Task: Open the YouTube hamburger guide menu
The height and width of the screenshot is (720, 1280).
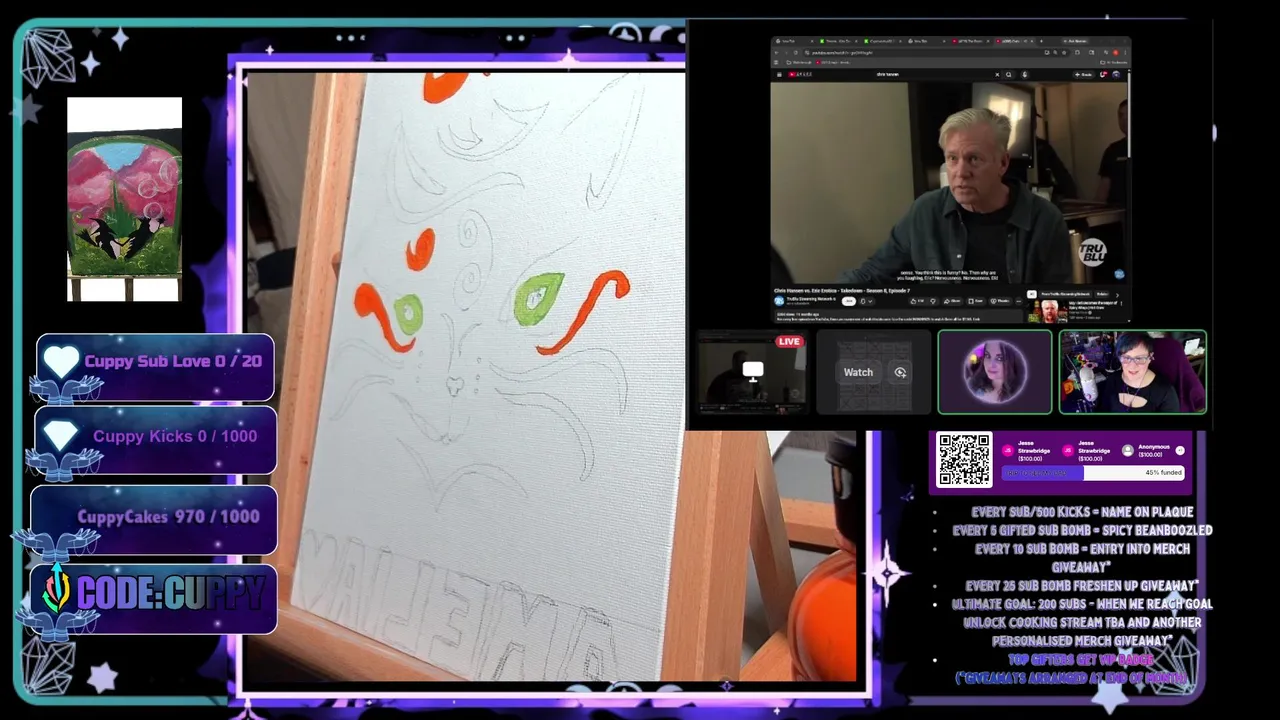Action: tap(779, 74)
